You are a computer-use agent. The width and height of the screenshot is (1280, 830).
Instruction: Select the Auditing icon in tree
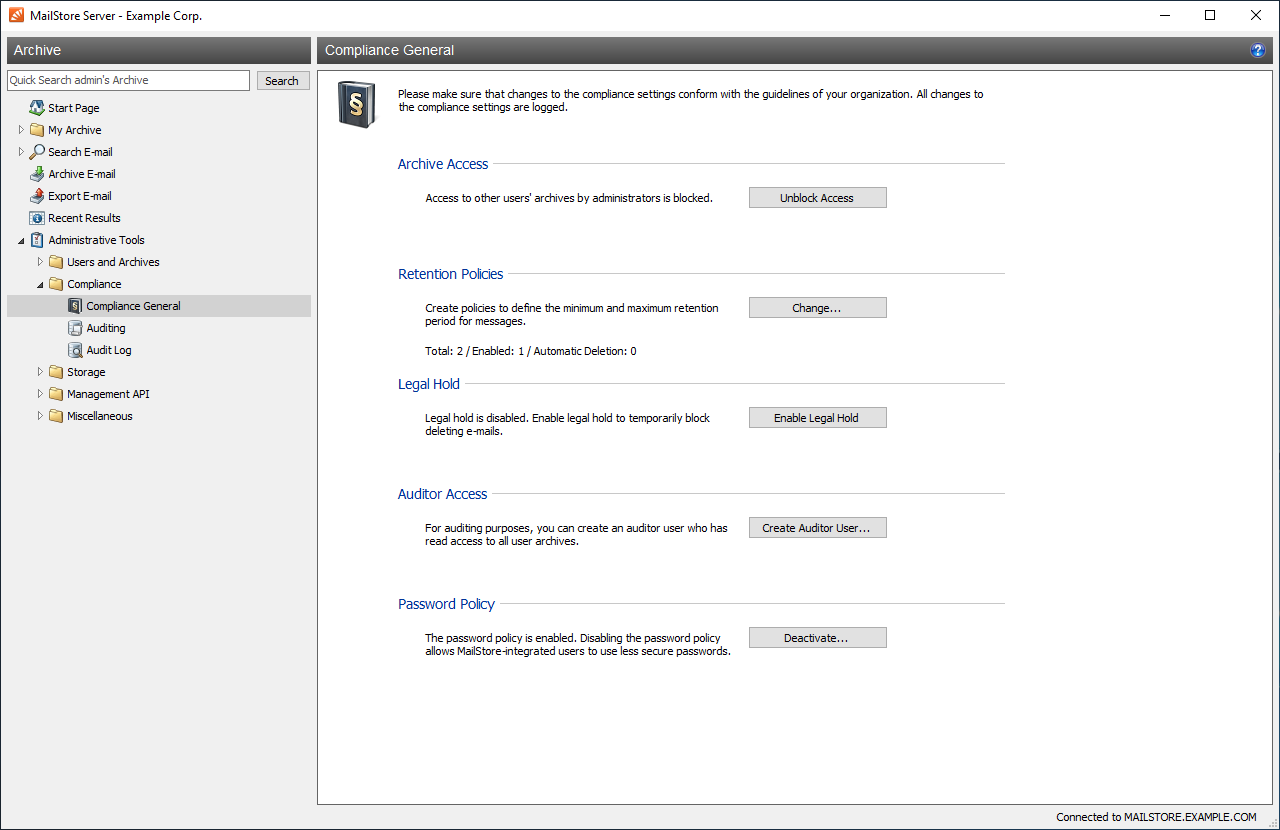pyautogui.click(x=75, y=328)
